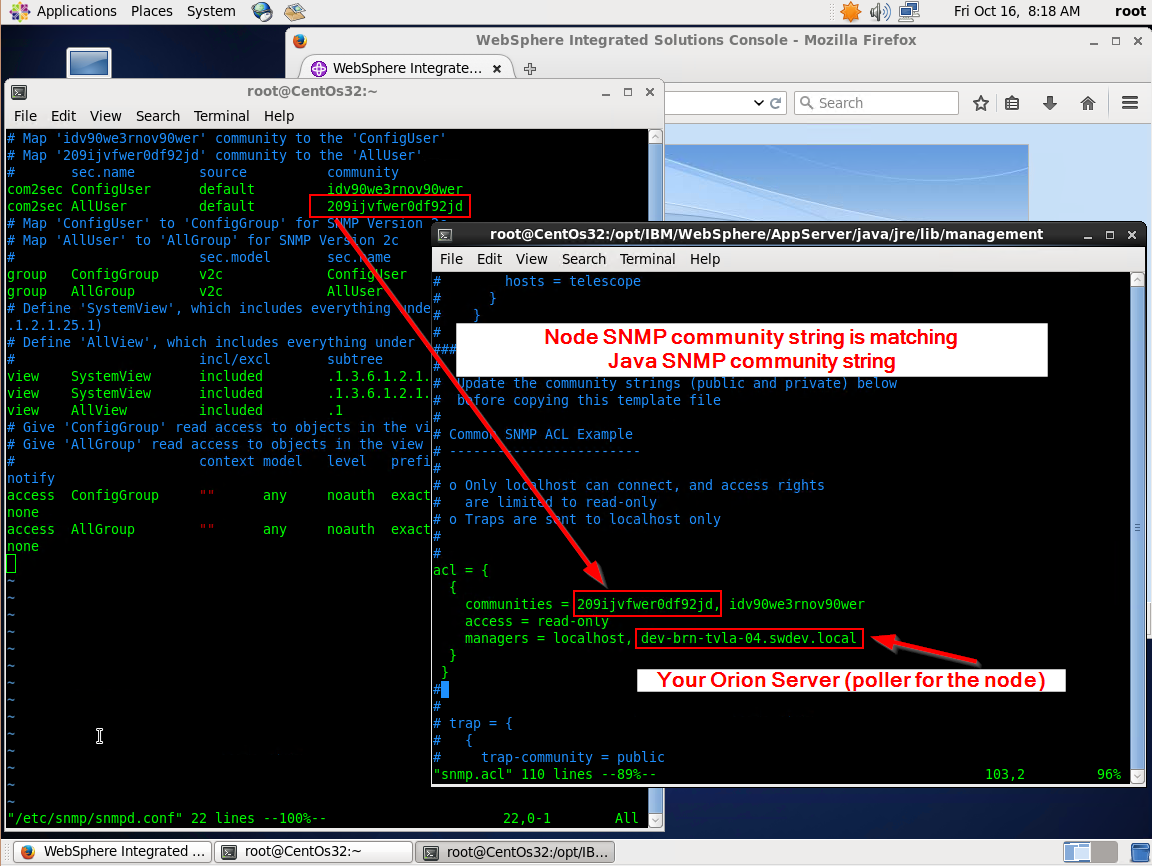The width and height of the screenshot is (1152, 866).
Task: Launch web browser from panel globe icon
Action: pos(262,11)
